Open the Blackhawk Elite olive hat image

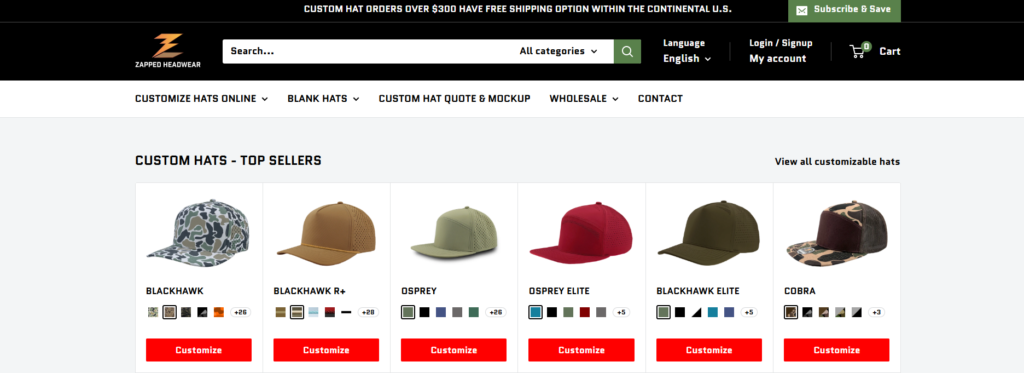click(709, 232)
